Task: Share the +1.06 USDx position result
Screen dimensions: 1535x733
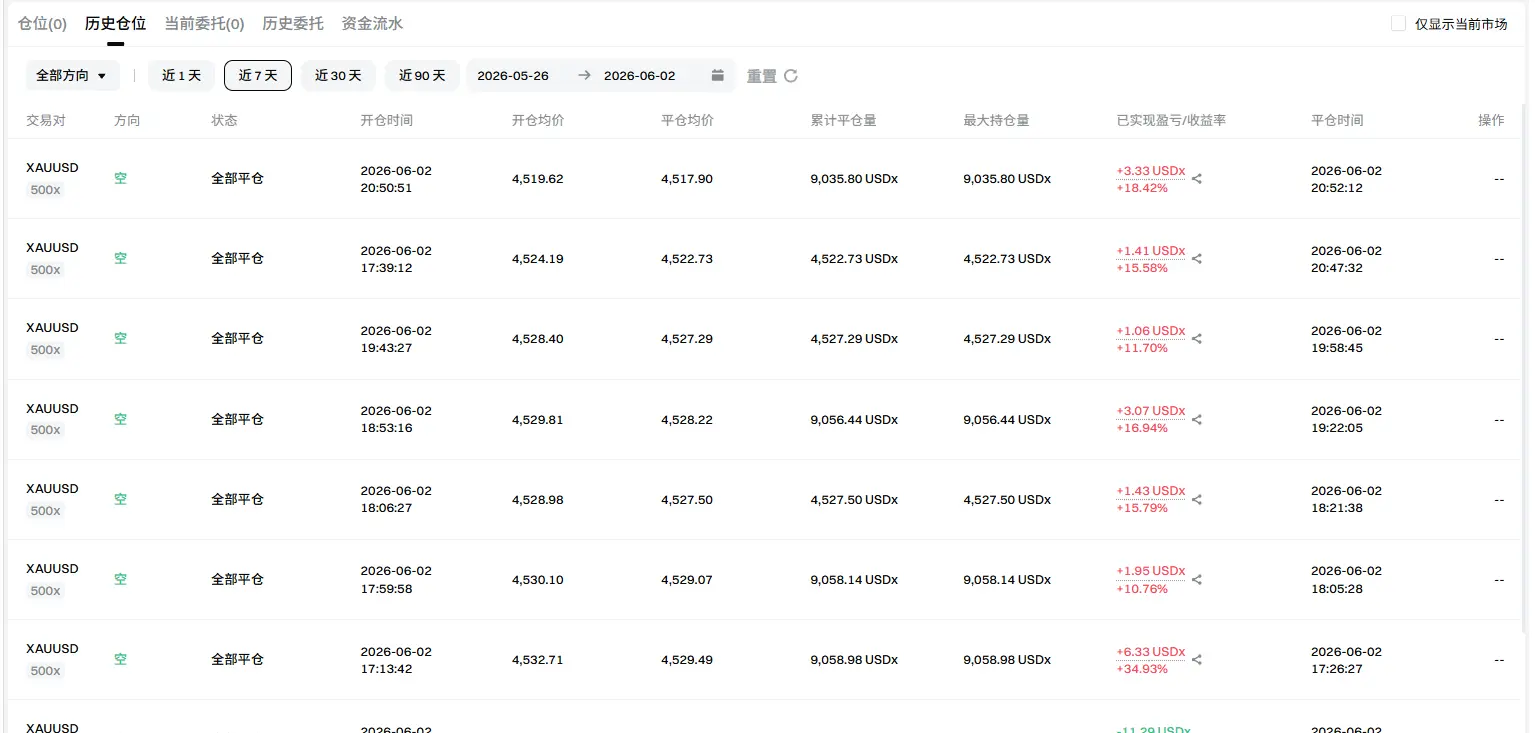Action: pos(1197,339)
